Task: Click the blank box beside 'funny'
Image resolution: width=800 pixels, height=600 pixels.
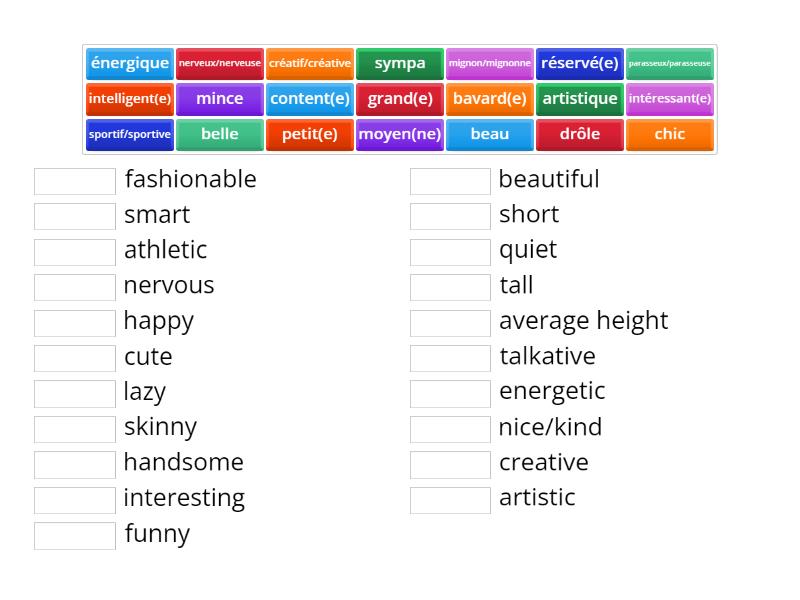Action: click(x=75, y=535)
